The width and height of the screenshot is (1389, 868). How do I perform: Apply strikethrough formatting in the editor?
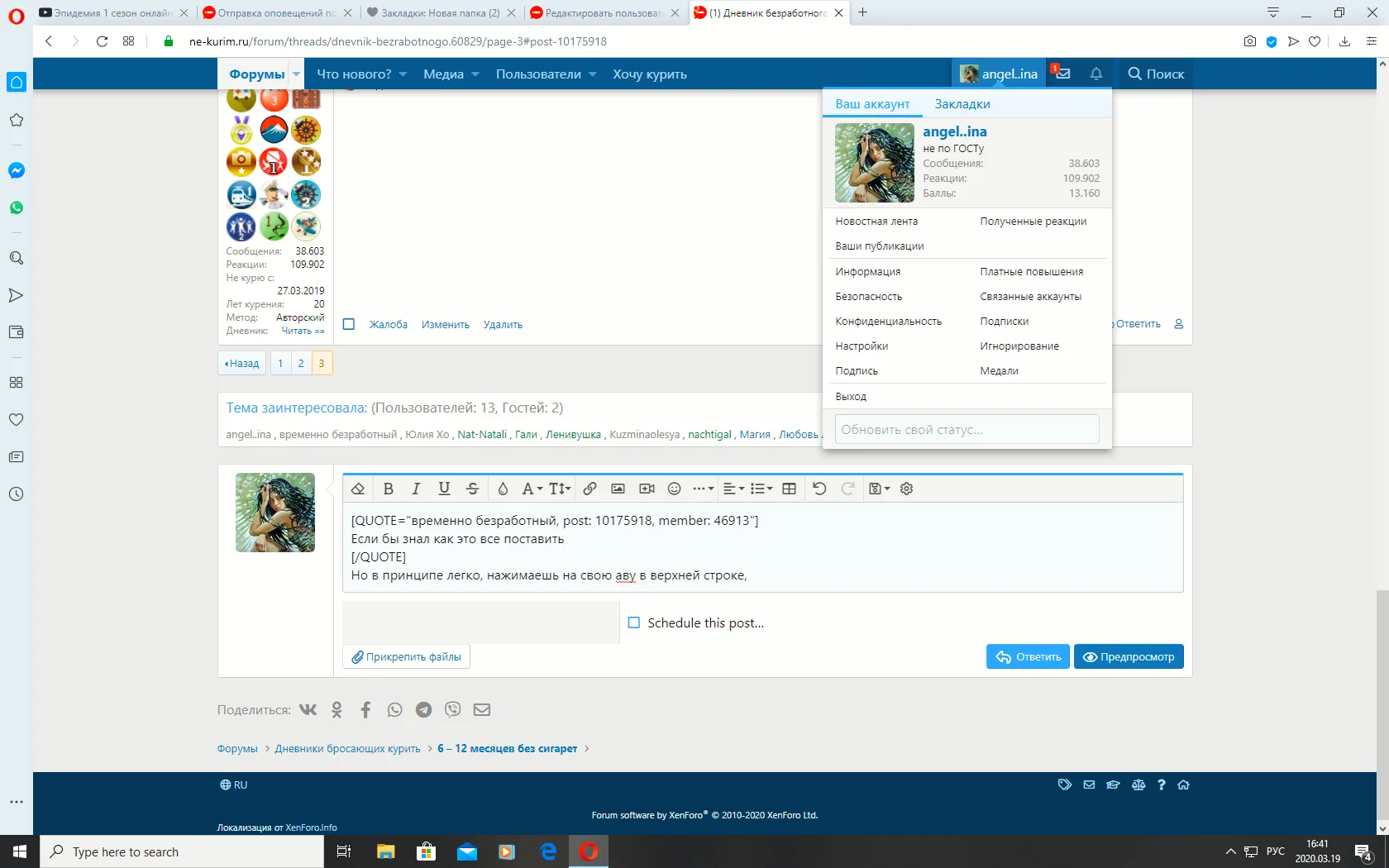click(472, 489)
